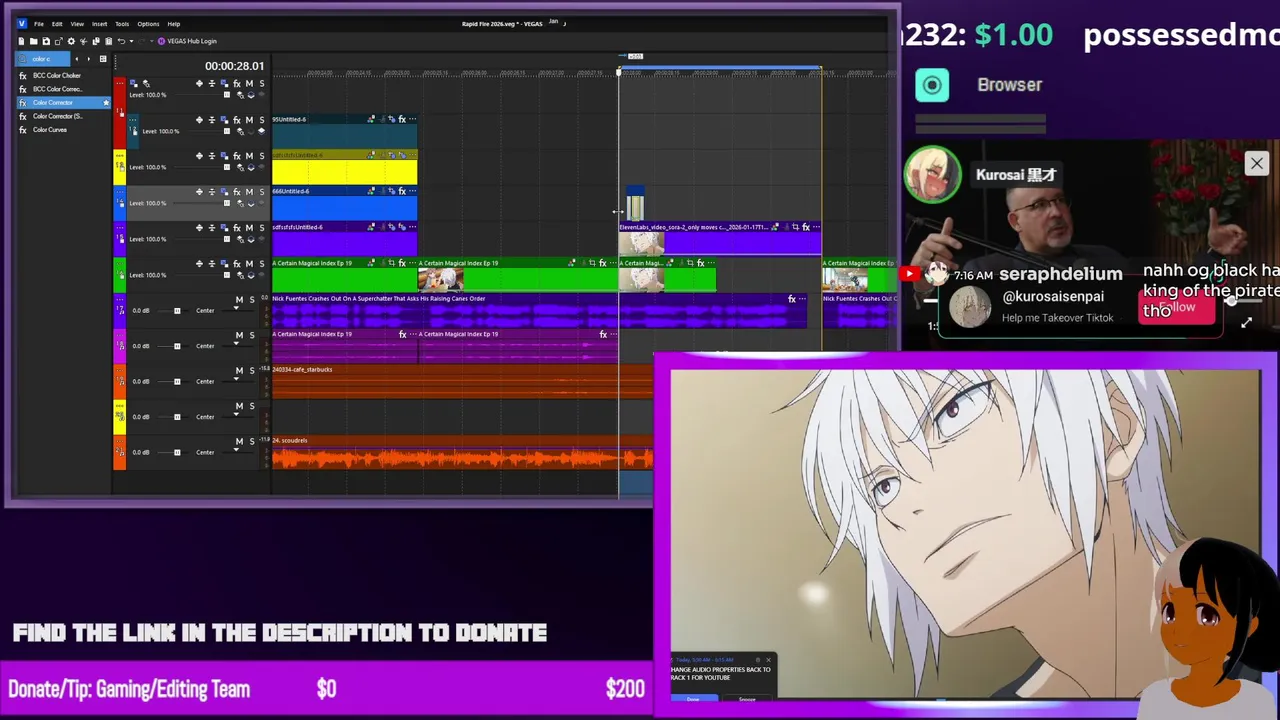Open the View menu
Screen dimensions: 1280x720
[77, 24]
